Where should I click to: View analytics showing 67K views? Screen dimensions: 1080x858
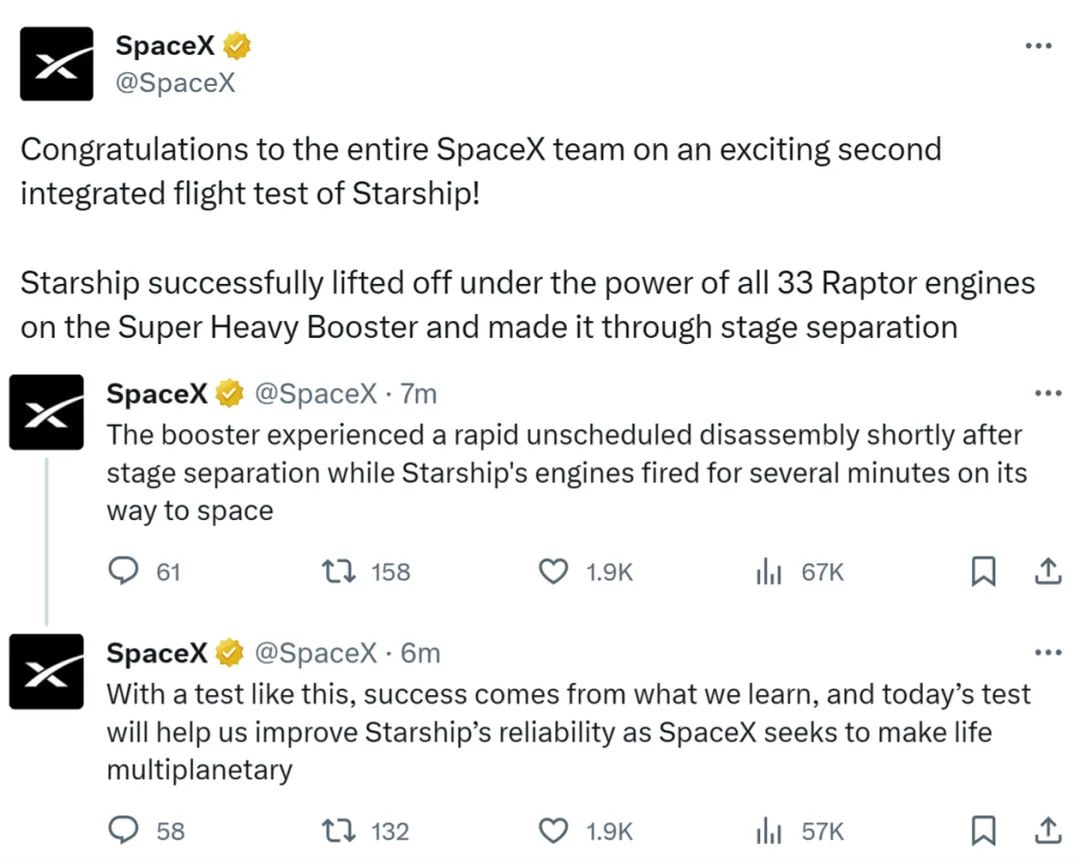tap(768, 571)
